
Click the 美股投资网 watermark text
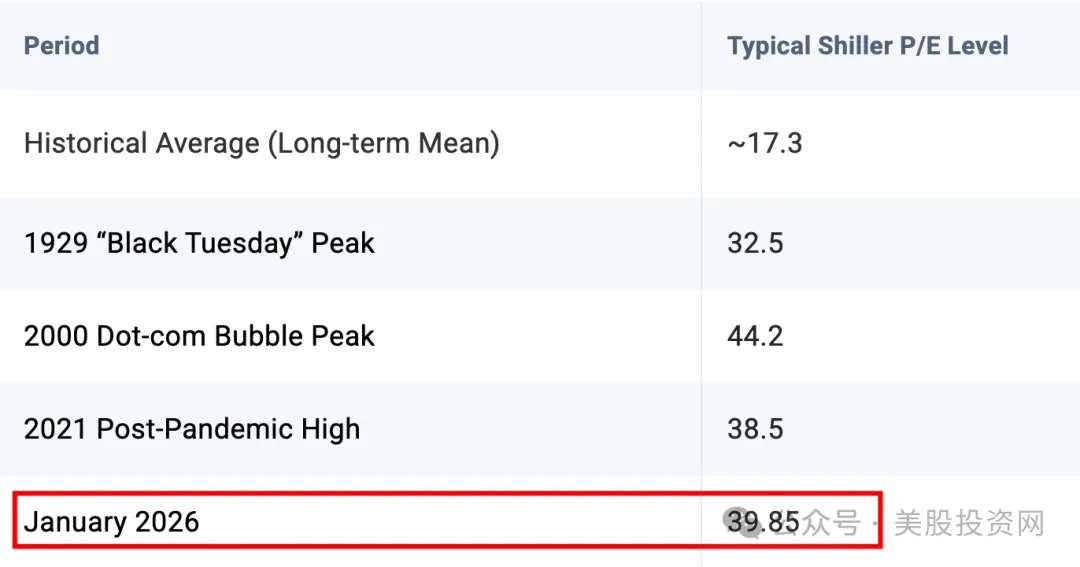click(969, 523)
